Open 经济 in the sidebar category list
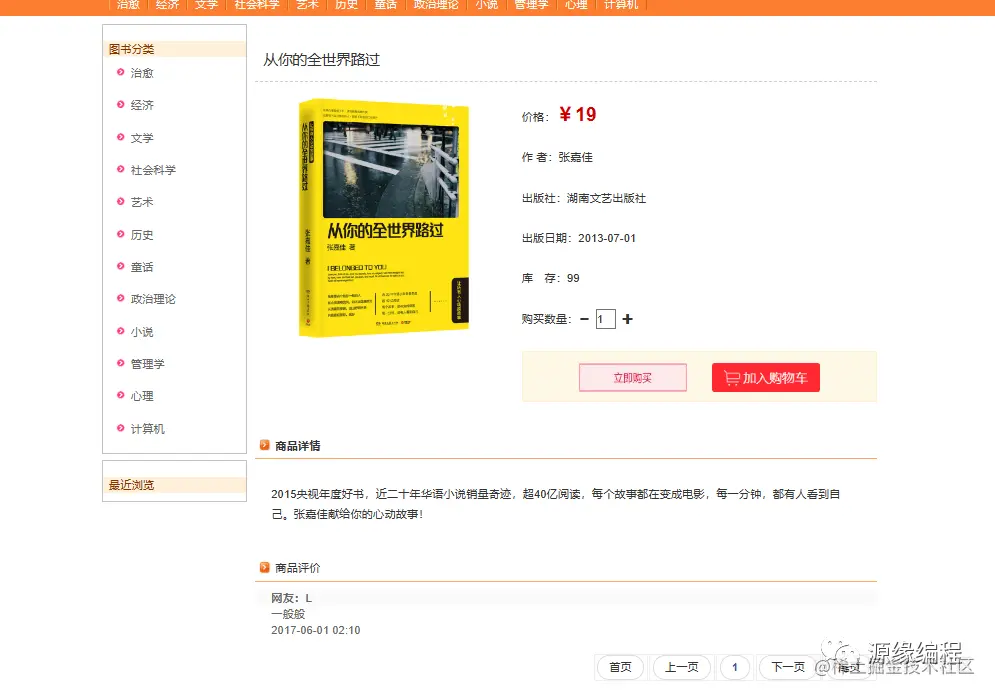Image resolution: width=995 pixels, height=697 pixels. point(142,105)
